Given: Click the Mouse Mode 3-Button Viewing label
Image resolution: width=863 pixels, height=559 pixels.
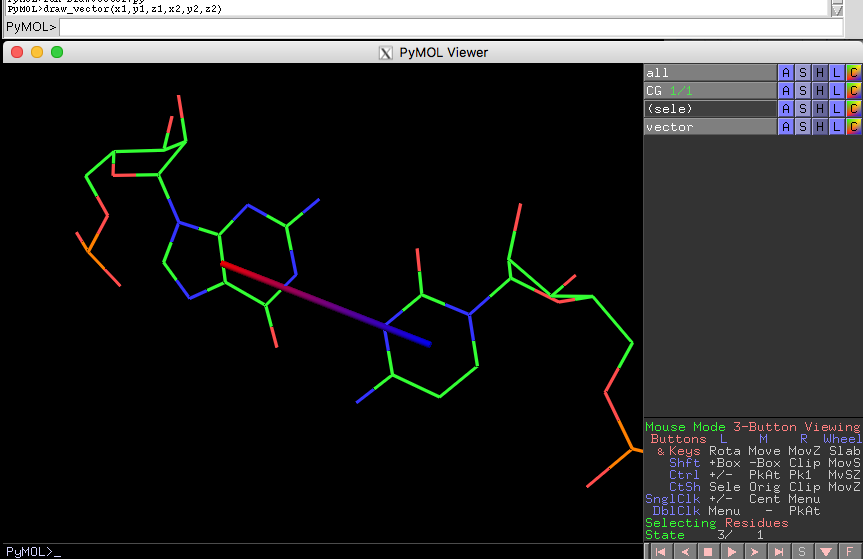Looking at the screenshot, I should pos(752,427).
